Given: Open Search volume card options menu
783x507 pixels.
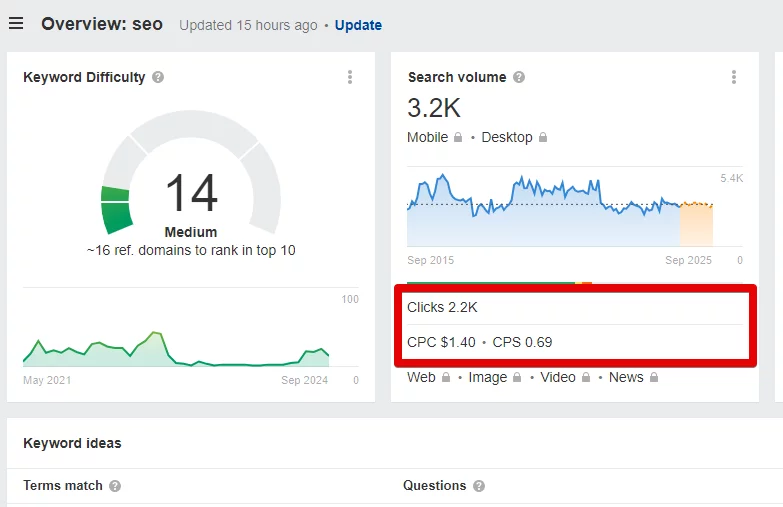Looking at the screenshot, I should pos(734,77).
